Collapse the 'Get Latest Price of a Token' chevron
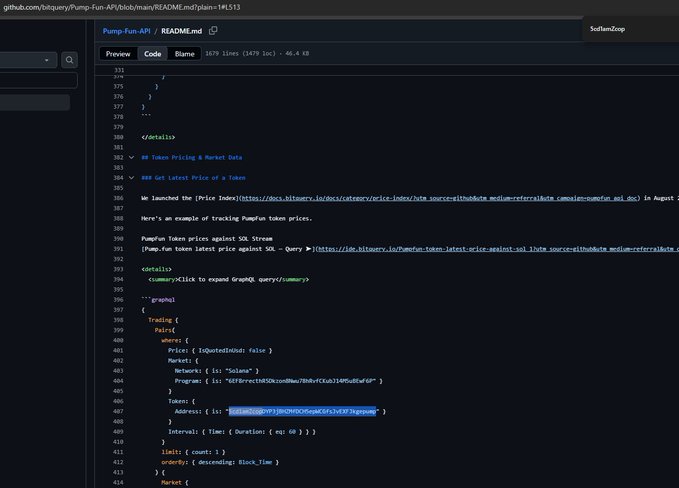 [x=131, y=178]
